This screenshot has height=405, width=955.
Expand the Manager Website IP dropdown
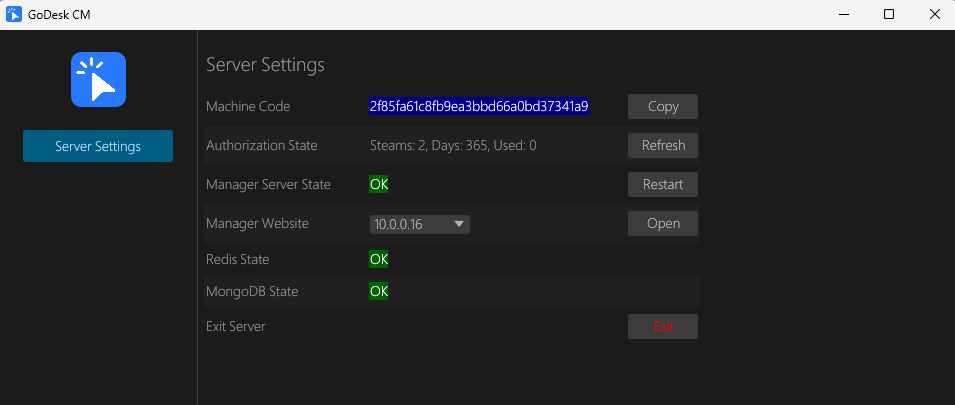click(x=459, y=224)
